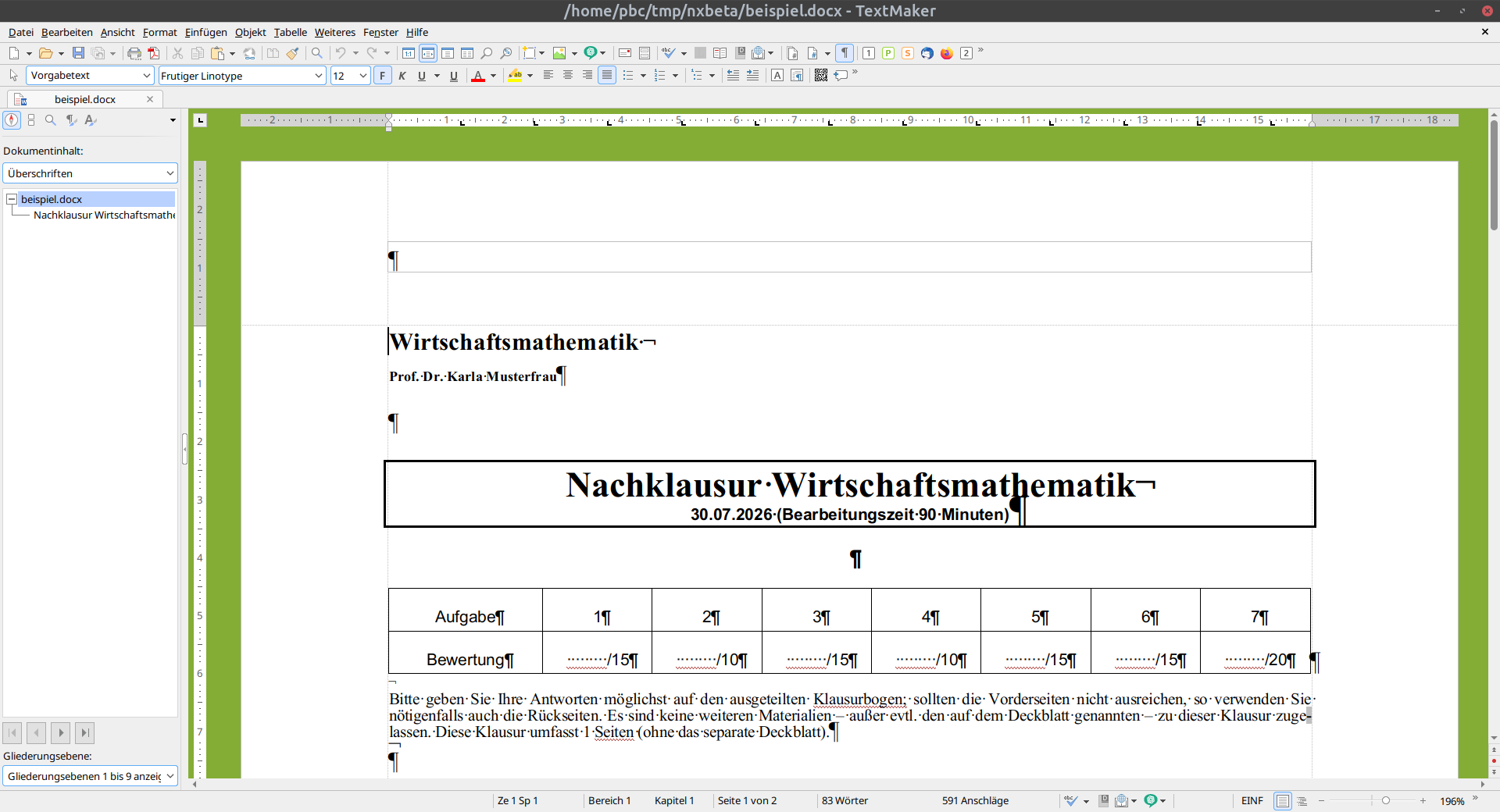The height and width of the screenshot is (812, 1500).
Task: Close the beispiel.docx tab
Action: [150, 99]
